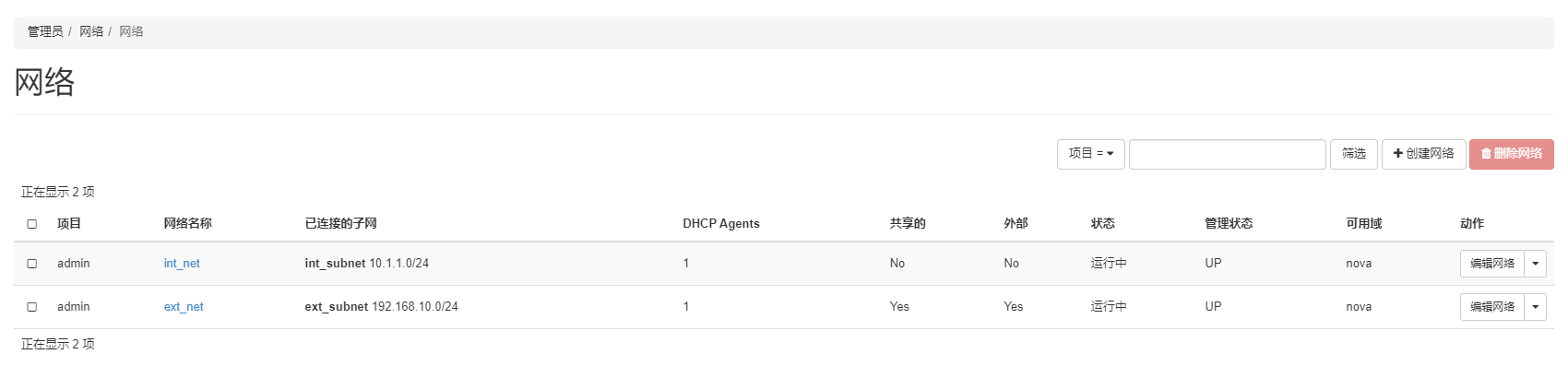Click 编辑网络 for the int_net row
This screenshot has height=378, width=1568.
(x=1491, y=264)
